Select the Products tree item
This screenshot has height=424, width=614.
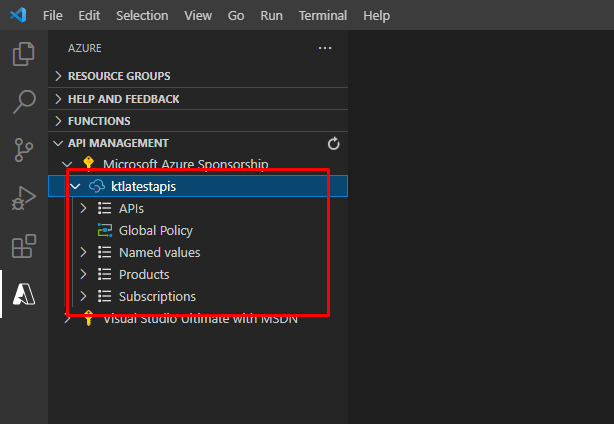(x=144, y=275)
